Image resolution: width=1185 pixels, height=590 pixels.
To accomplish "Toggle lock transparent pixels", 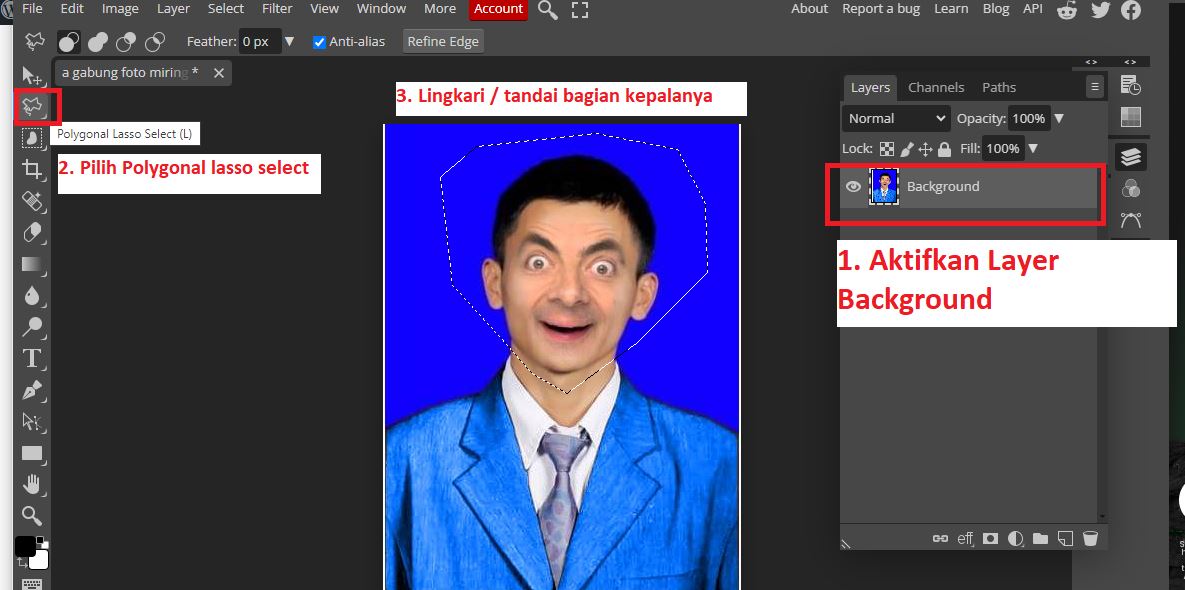I will pyautogui.click(x=887, y=149).
